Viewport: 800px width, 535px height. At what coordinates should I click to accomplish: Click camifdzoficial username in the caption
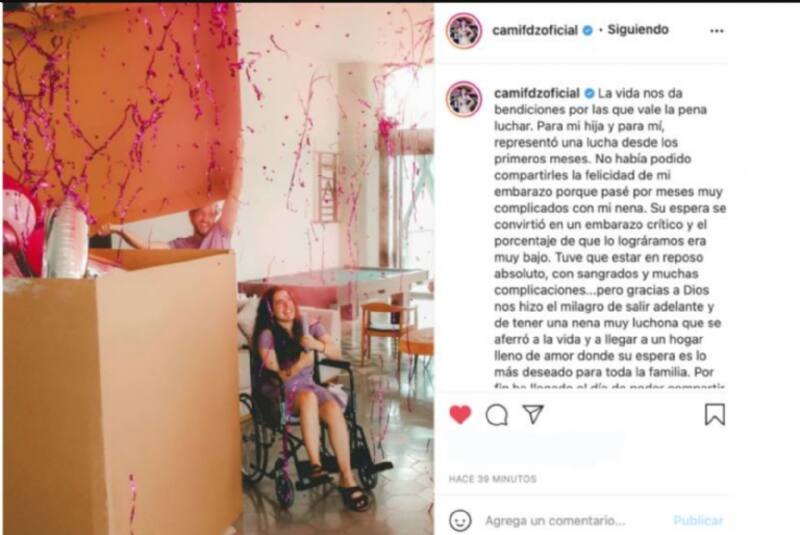(537, 93)
